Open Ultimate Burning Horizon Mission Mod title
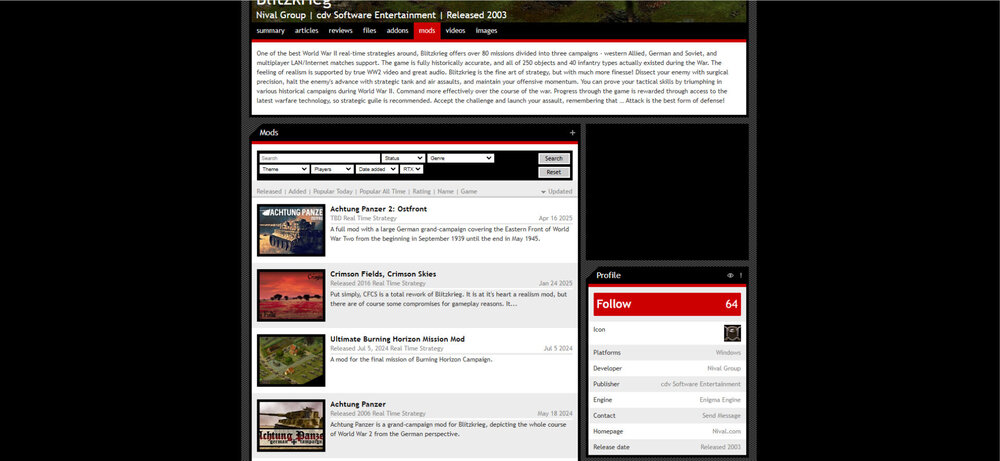The height and width of the screenshot is (461, 1000). coord(397,339)
